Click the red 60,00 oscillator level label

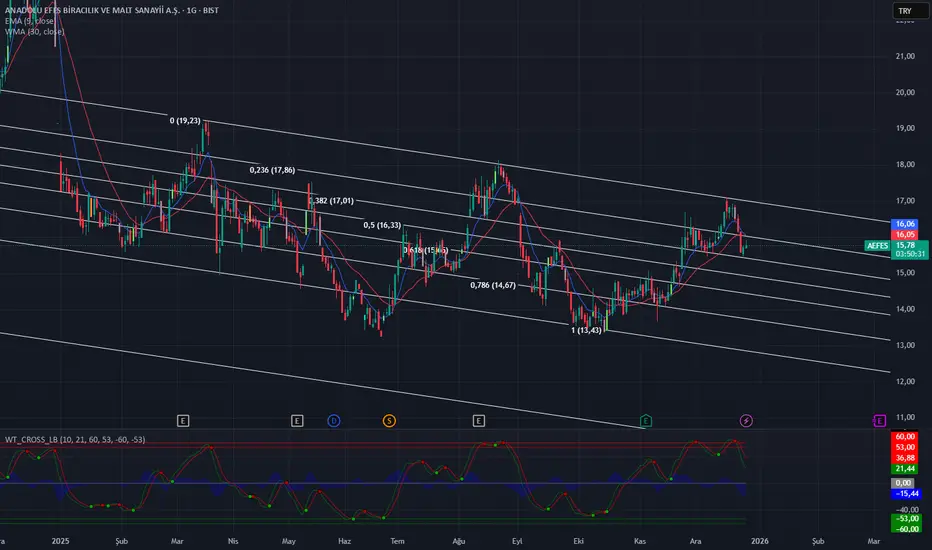point(905,436)
